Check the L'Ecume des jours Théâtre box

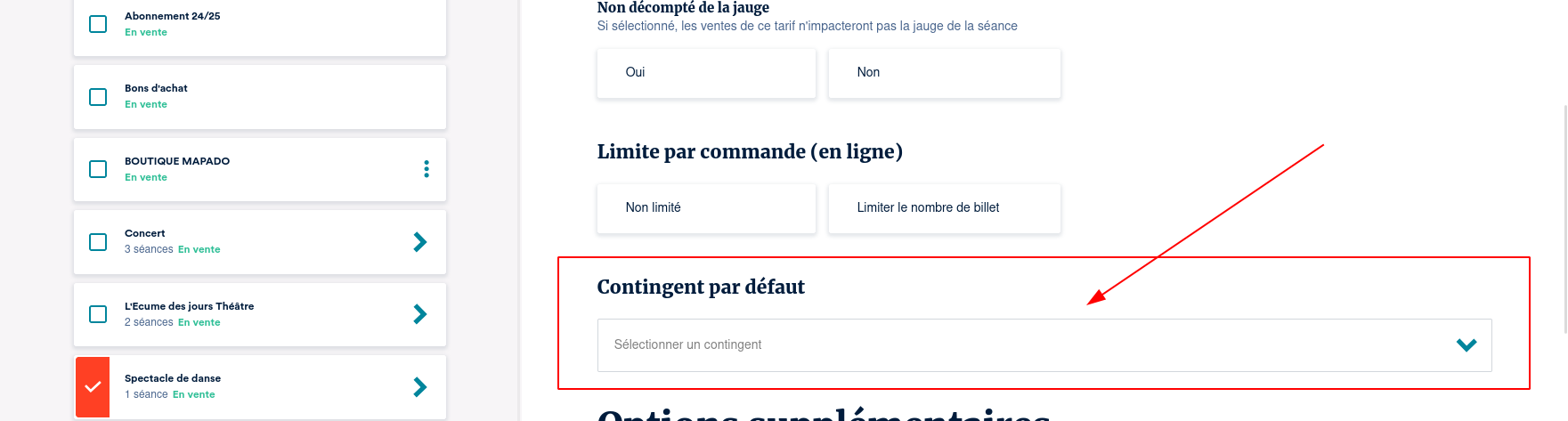coord(98,314)
